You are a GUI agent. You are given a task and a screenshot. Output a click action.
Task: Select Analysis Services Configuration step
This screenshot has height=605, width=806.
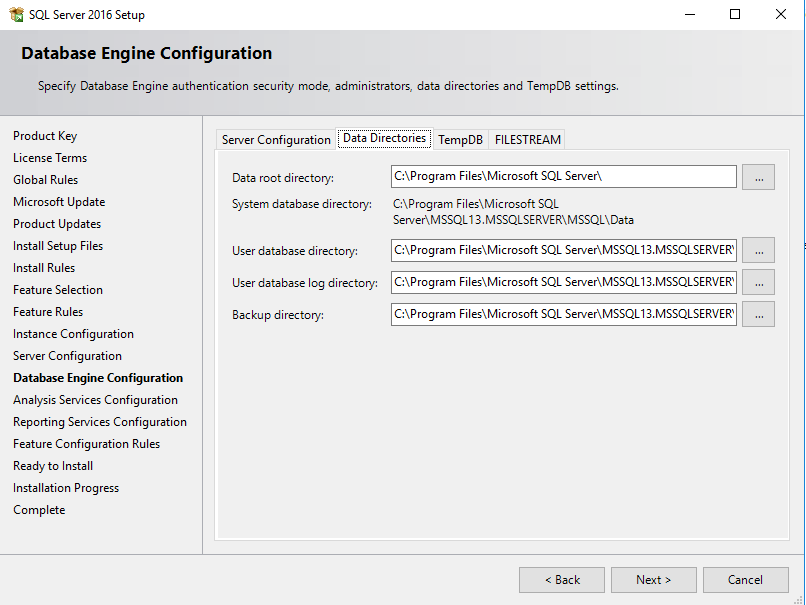pos(96,400)
